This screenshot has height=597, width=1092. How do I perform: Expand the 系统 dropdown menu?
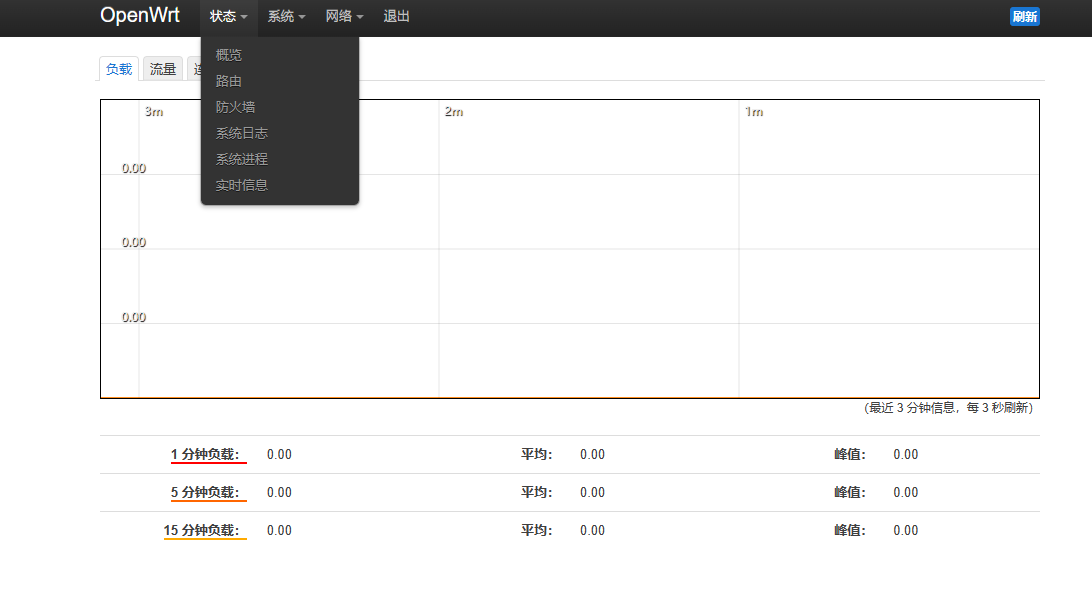tap(286, 16)
